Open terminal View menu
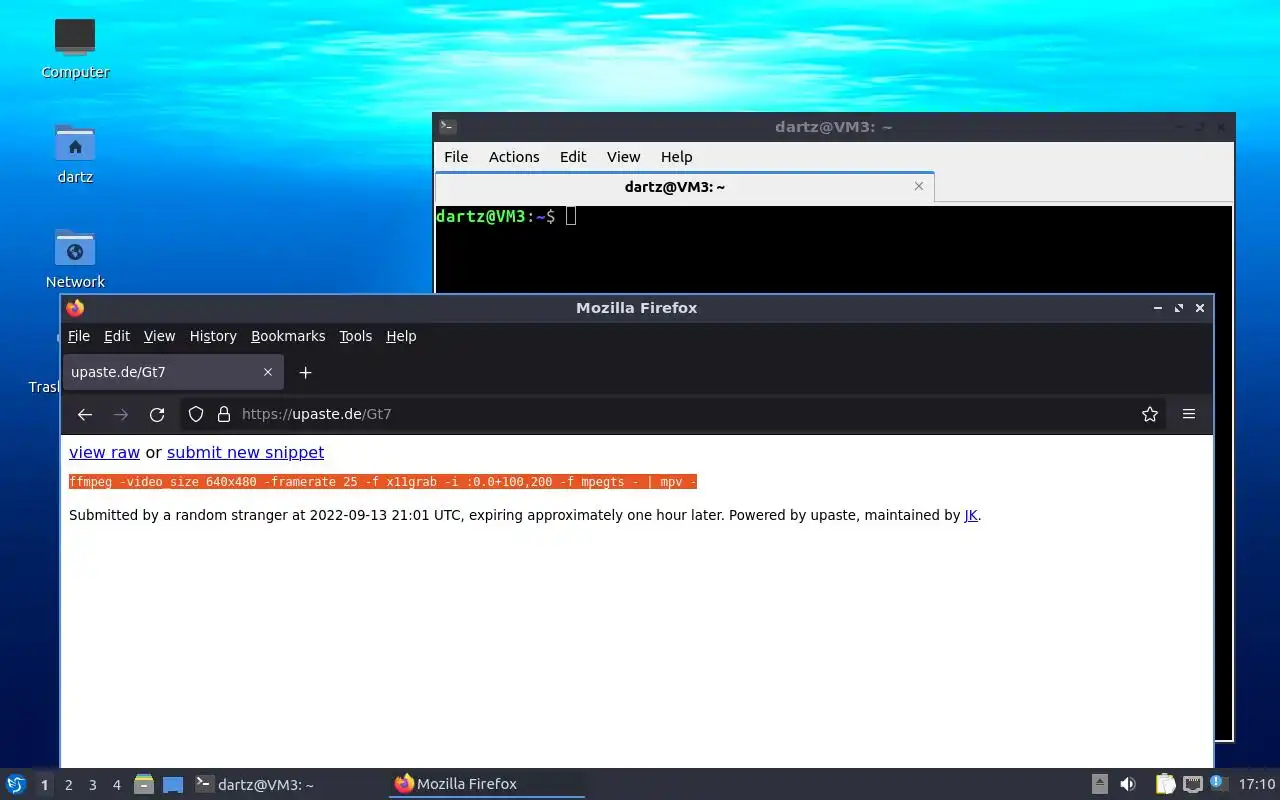This screenshot has width=1280, height=800. coord(623,157)
